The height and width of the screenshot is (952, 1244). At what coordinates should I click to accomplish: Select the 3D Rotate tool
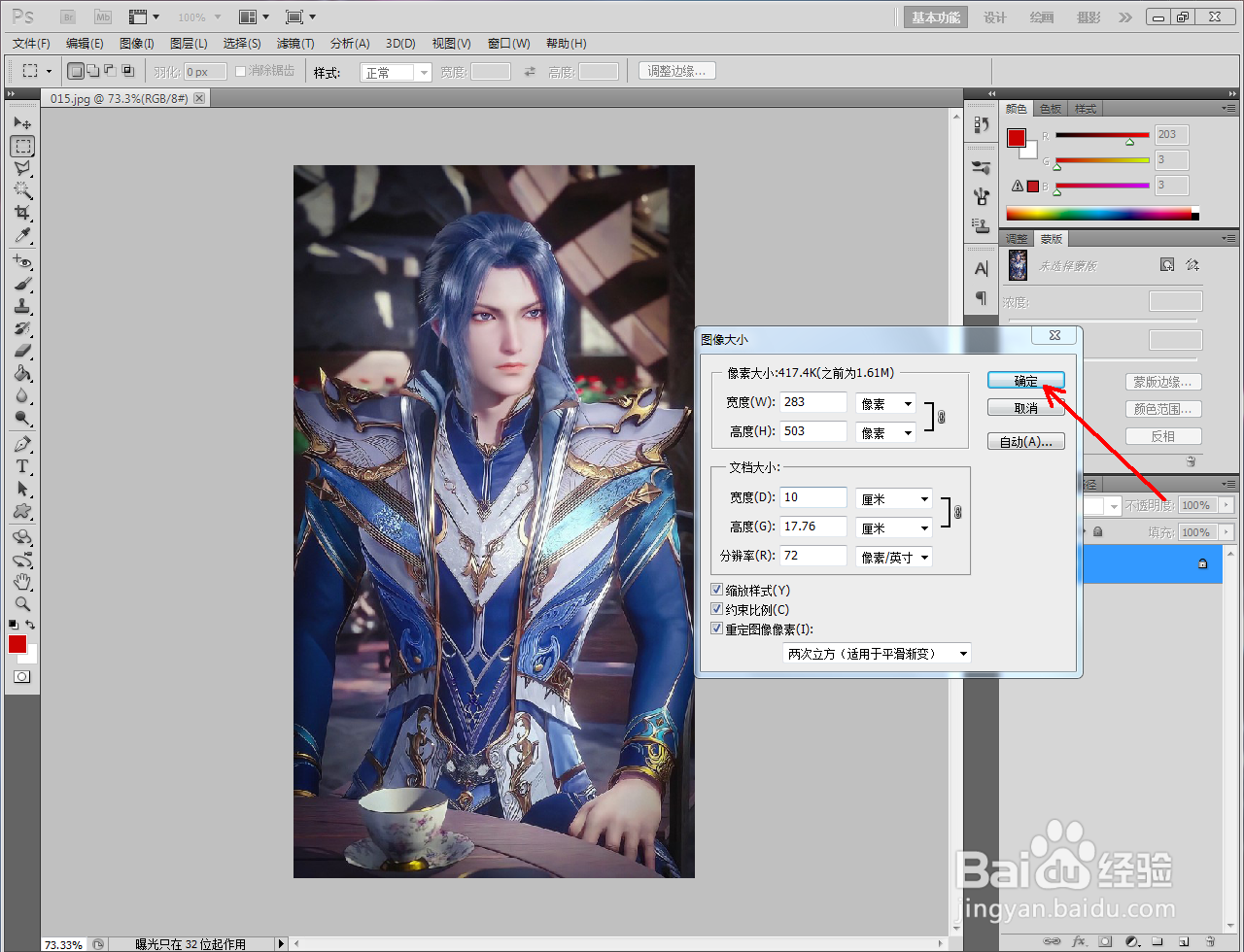point(22,537)
